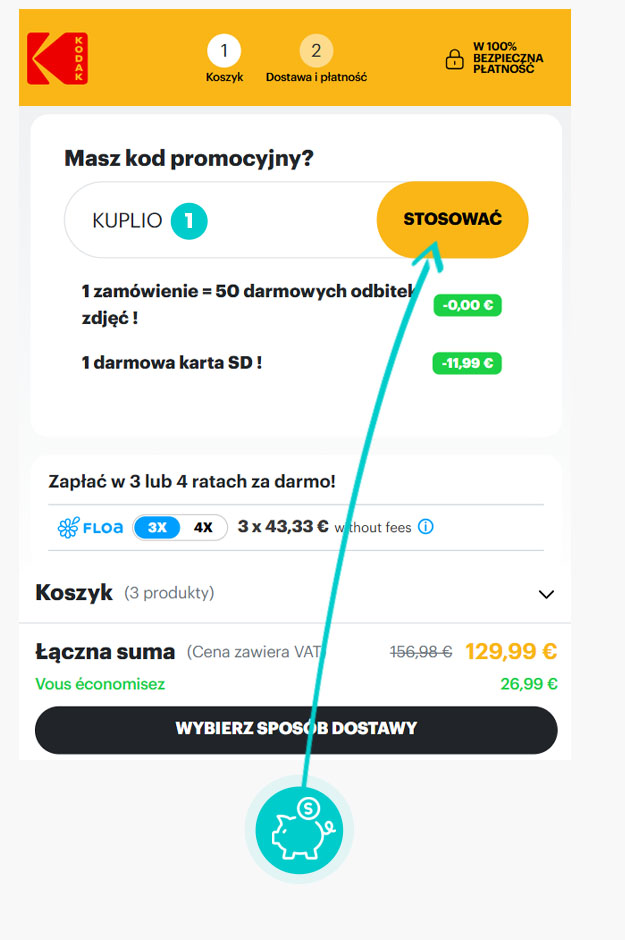The width and height of the screenshot is (625, 940).
Task: Expand the Koszyk (3 produkty) section
Action: tap(295, 593)
